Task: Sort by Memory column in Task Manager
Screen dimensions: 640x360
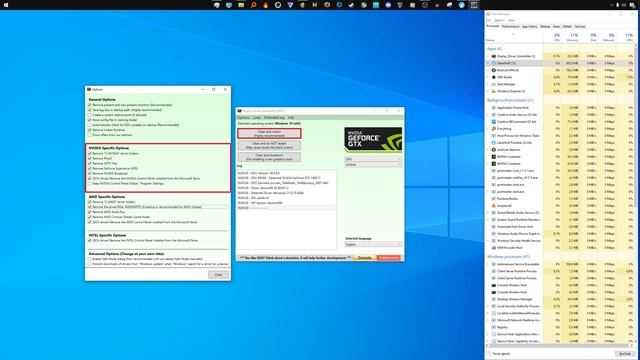Action: click(x=572, y=37)
